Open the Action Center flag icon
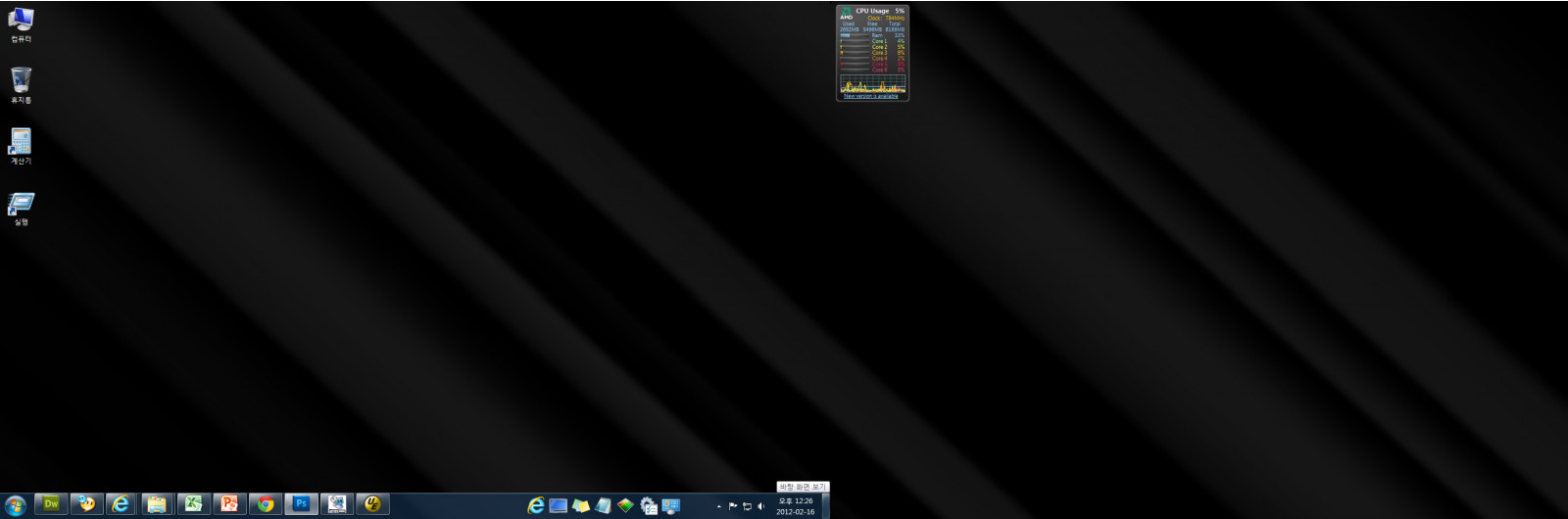The image size is (1568, 519). click(x=732, y=506)
